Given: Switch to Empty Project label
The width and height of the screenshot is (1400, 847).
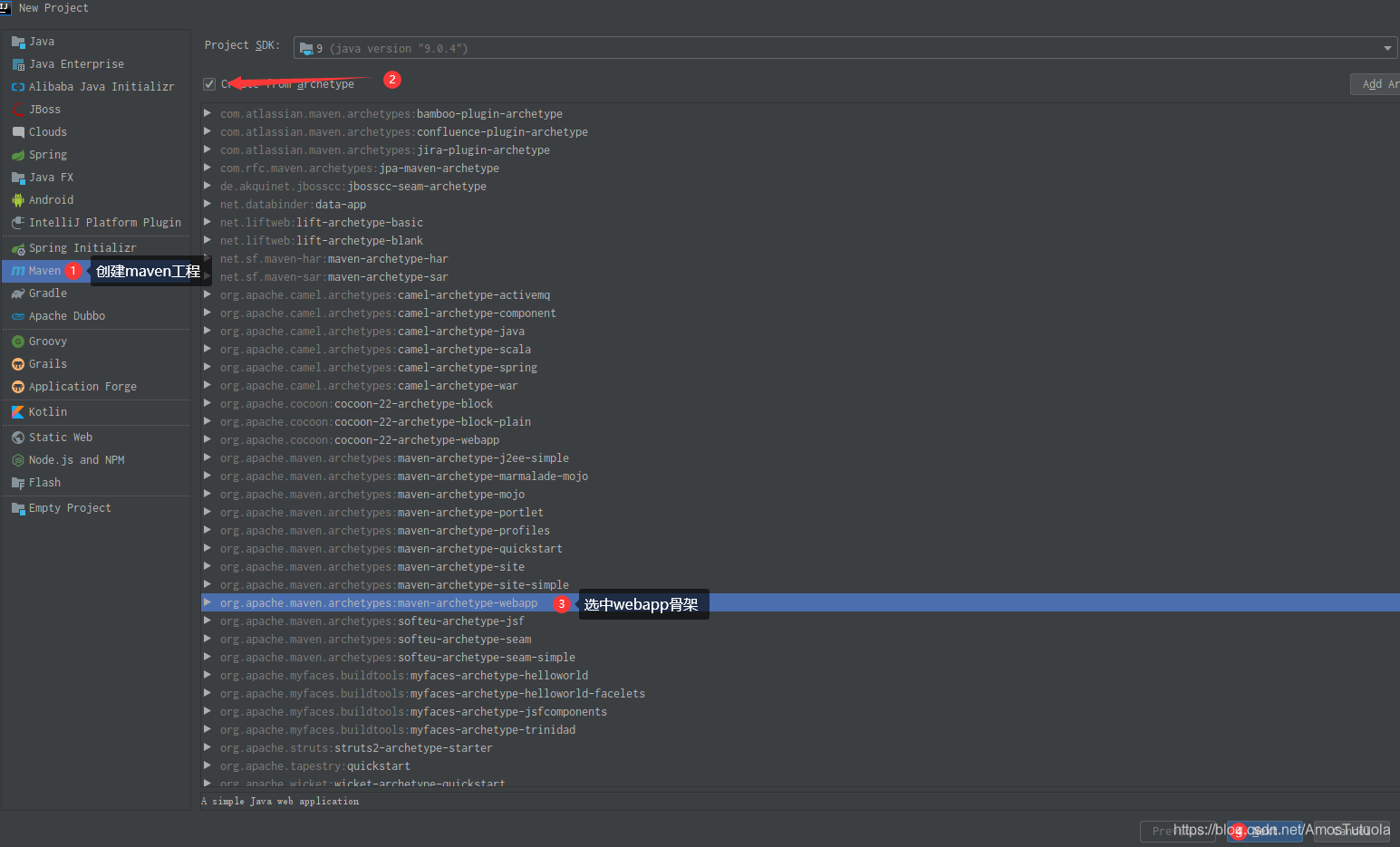Looking at the screenshot, I should pyautogui.click(x=70, y=508).
